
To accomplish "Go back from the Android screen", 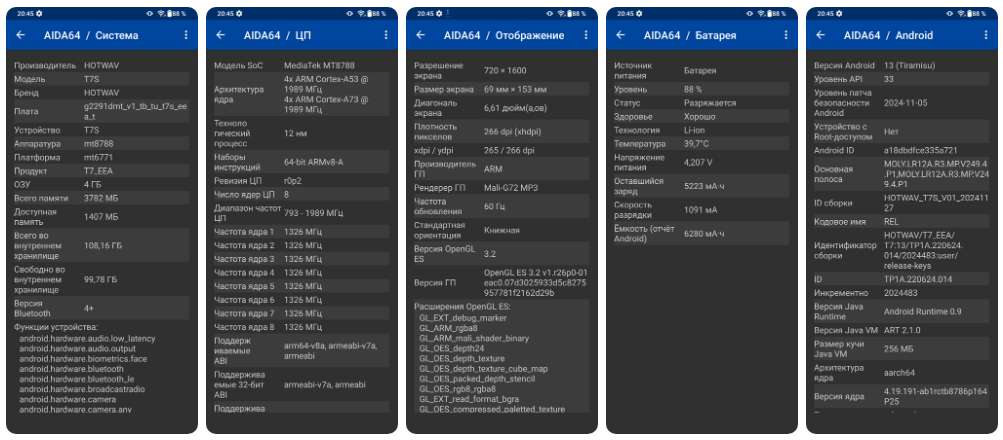I will pyautogui.click(x=821, y=35).
